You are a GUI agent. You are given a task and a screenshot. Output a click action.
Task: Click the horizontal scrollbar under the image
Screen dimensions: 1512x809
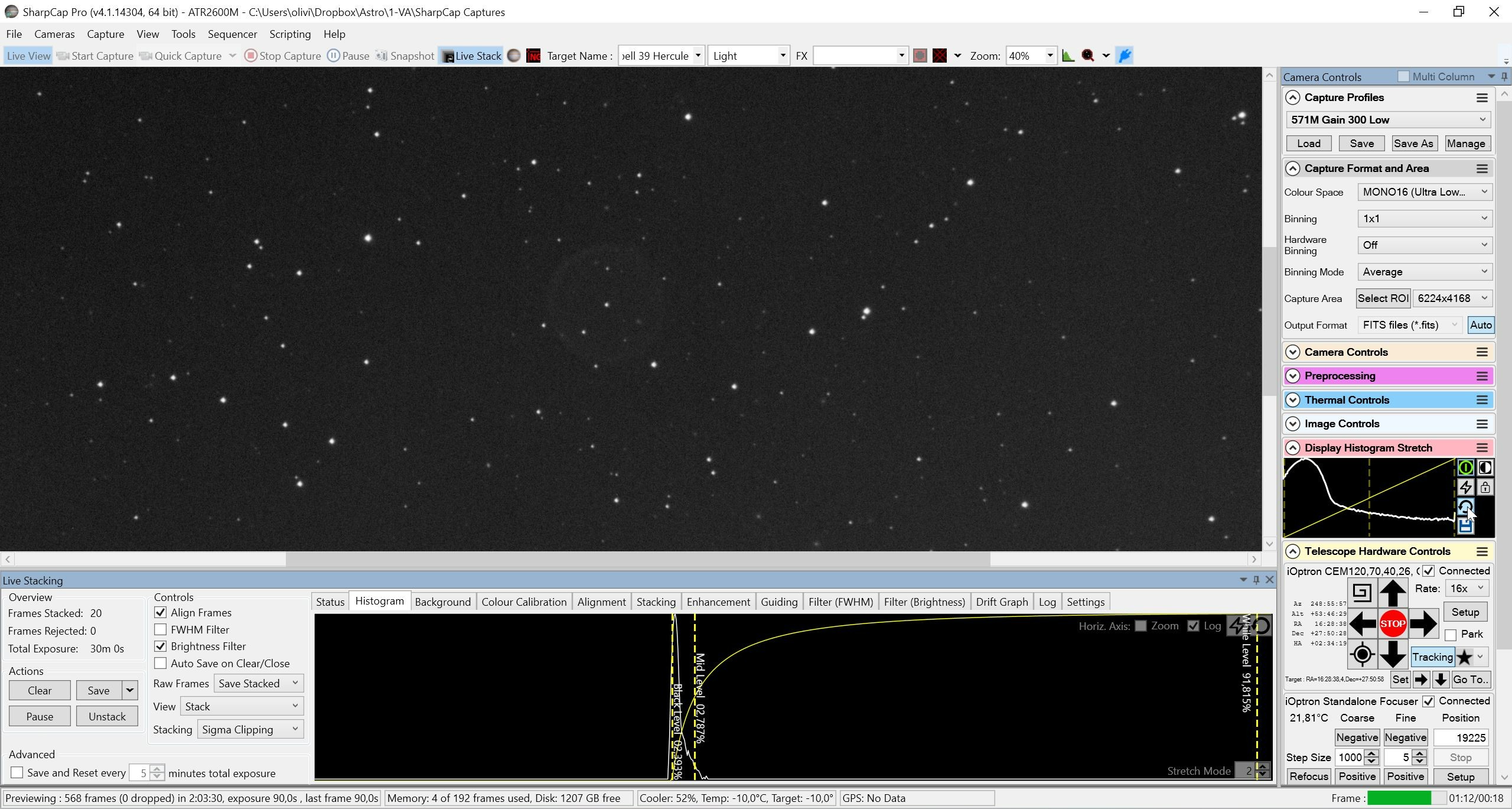[x=638, y=558]
